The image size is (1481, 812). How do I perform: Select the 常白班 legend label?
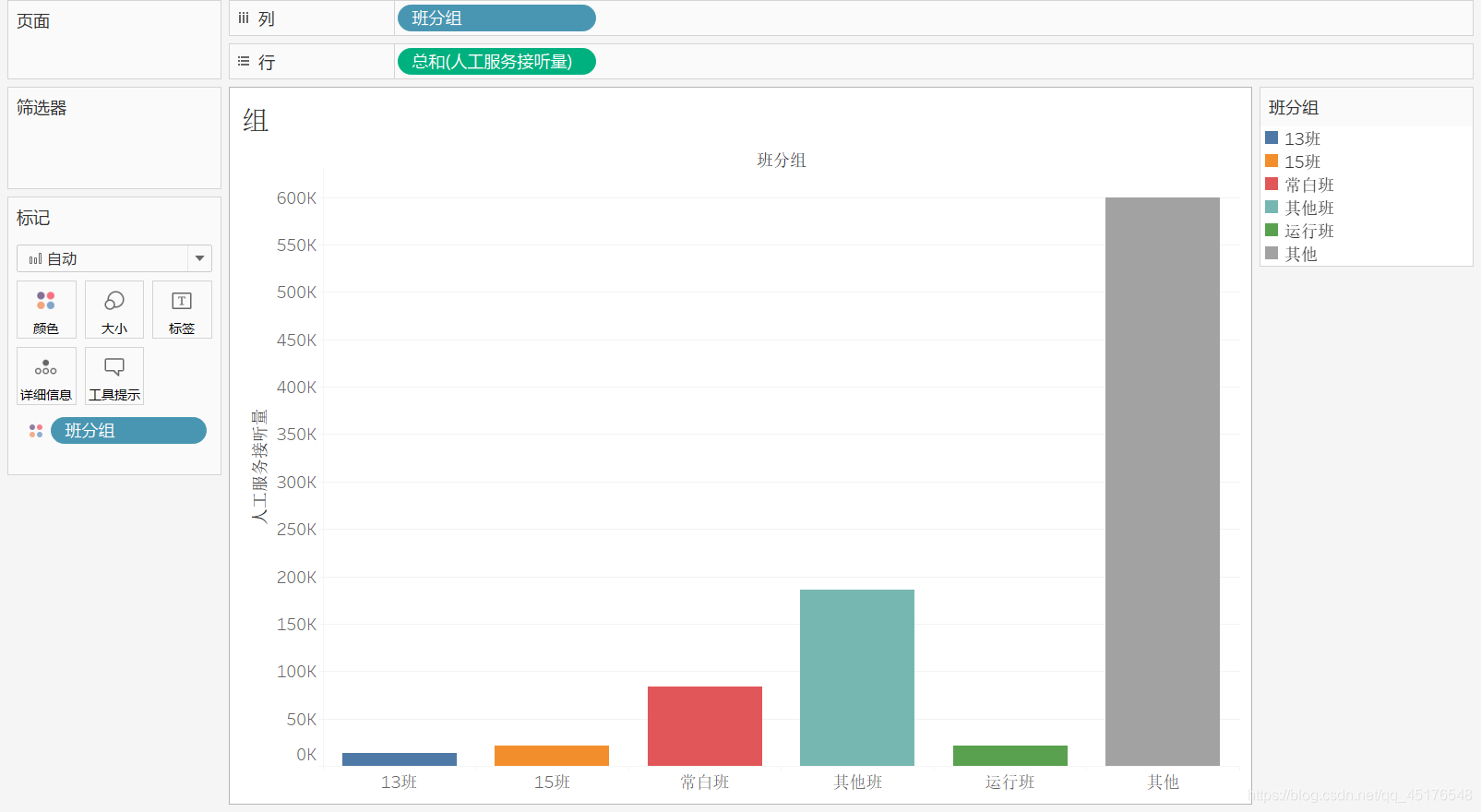coord(1309,185)
